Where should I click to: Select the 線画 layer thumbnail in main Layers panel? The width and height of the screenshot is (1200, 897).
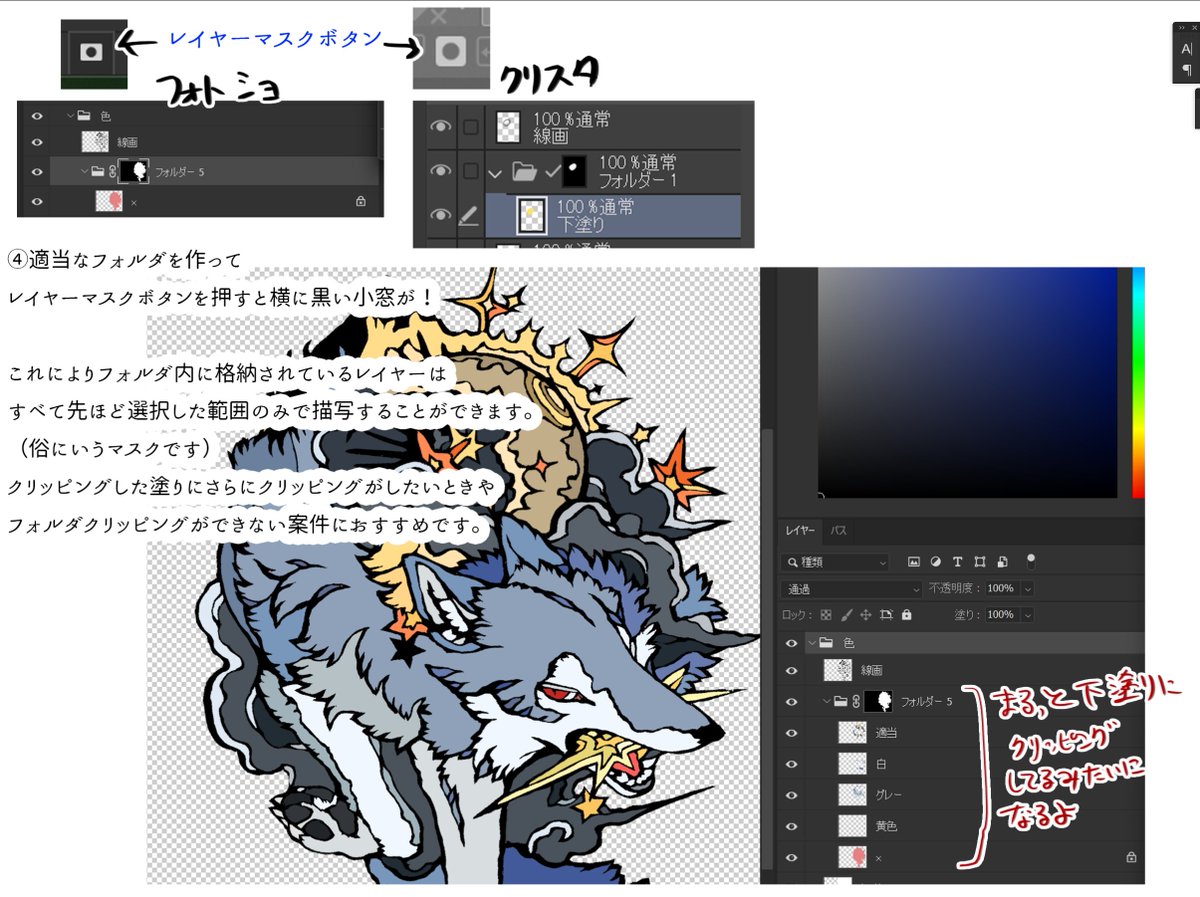(837, 670)
